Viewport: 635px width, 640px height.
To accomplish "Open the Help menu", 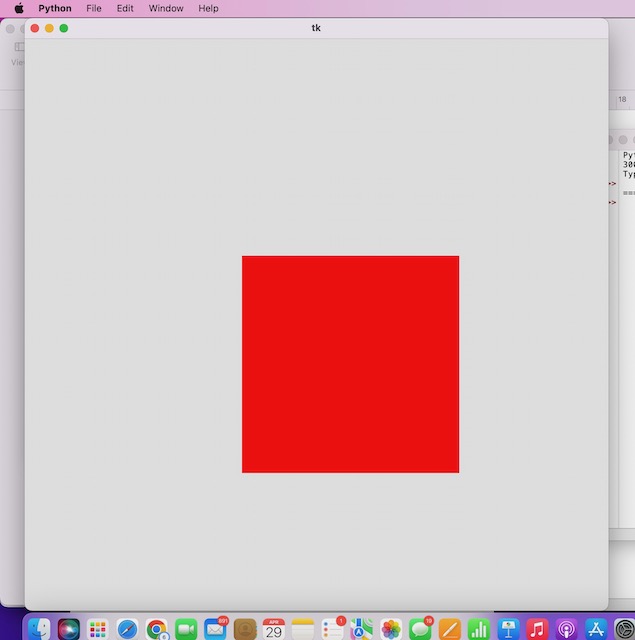I will (208, 8).
